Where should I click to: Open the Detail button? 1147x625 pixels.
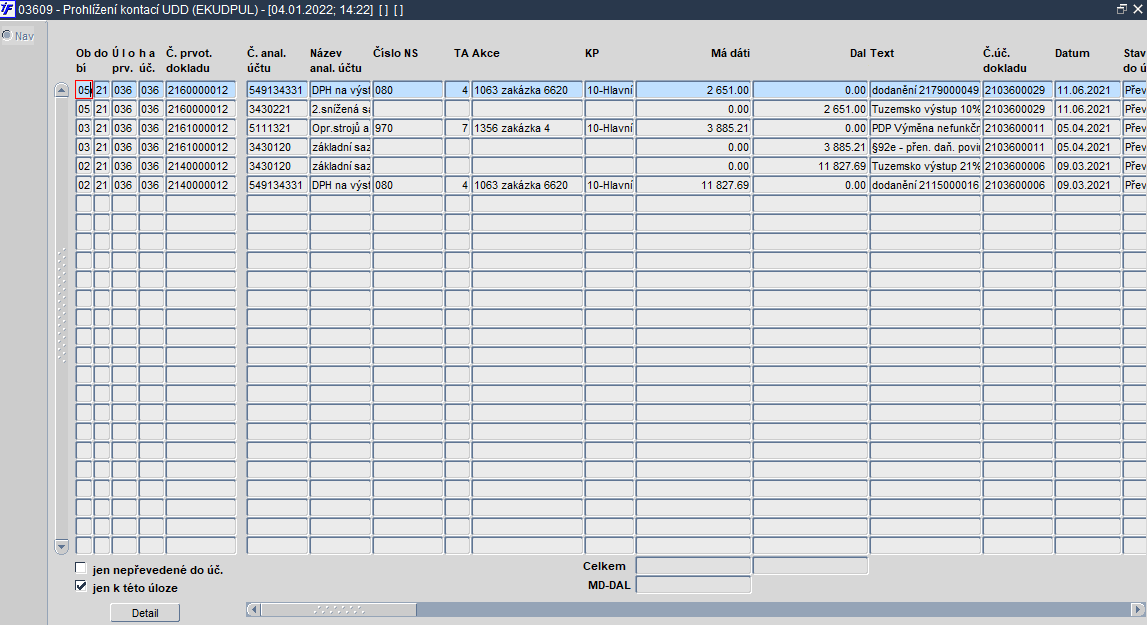[x=145, y=613]
